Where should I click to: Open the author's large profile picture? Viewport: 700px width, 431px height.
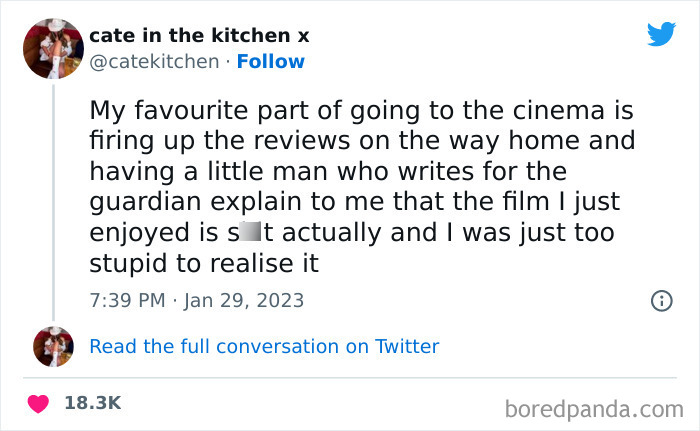click(52, 49)
